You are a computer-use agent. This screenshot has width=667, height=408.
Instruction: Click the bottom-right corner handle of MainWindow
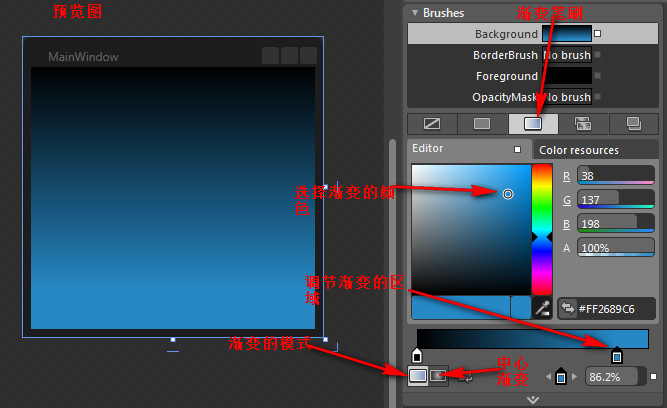point(325,340)
